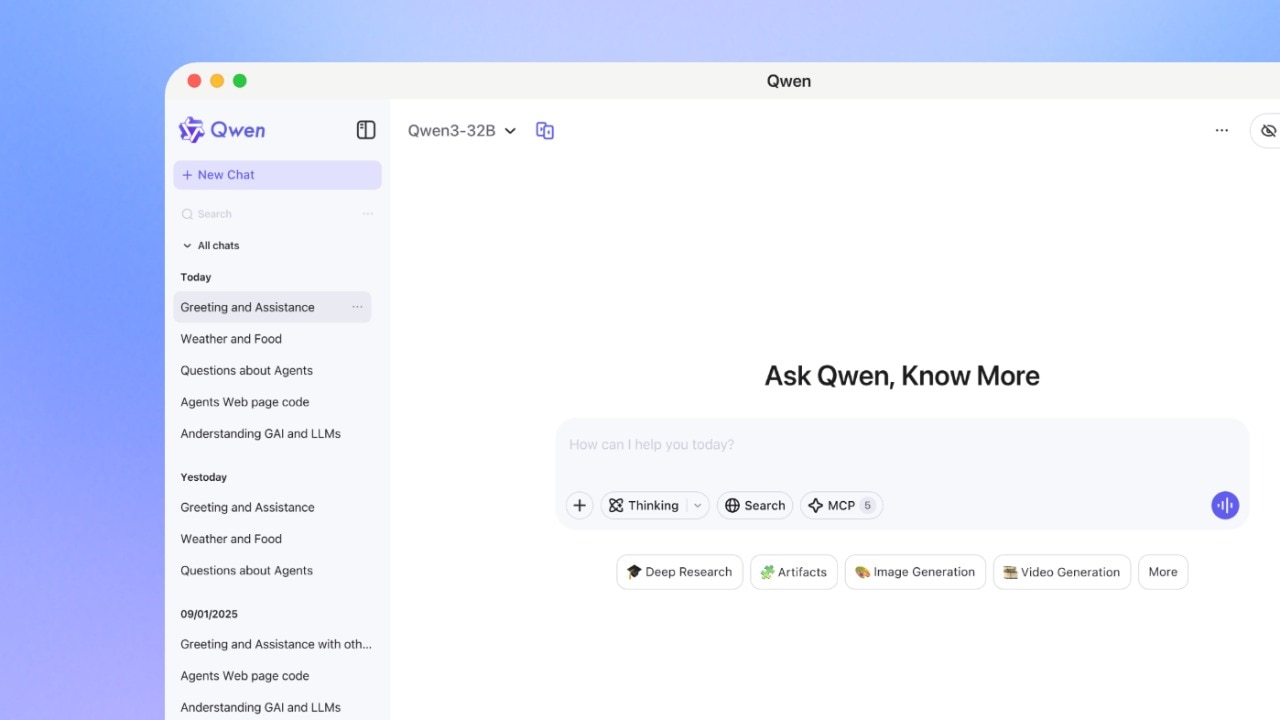The image size is (1280, 720).
Task: Toggle the MCP tools button
Action: 840,506
